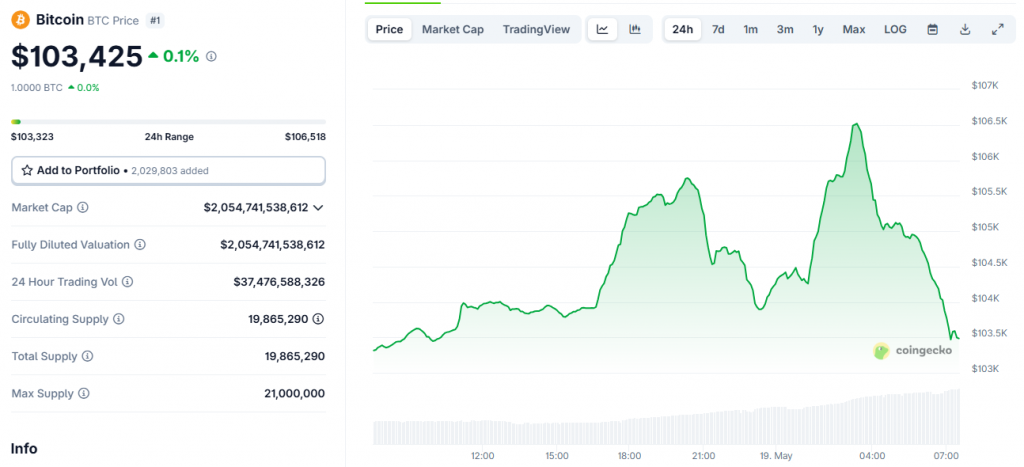Select the 3m time range
This screenshot has width=1024, height=467.
[x=785, y=29]
